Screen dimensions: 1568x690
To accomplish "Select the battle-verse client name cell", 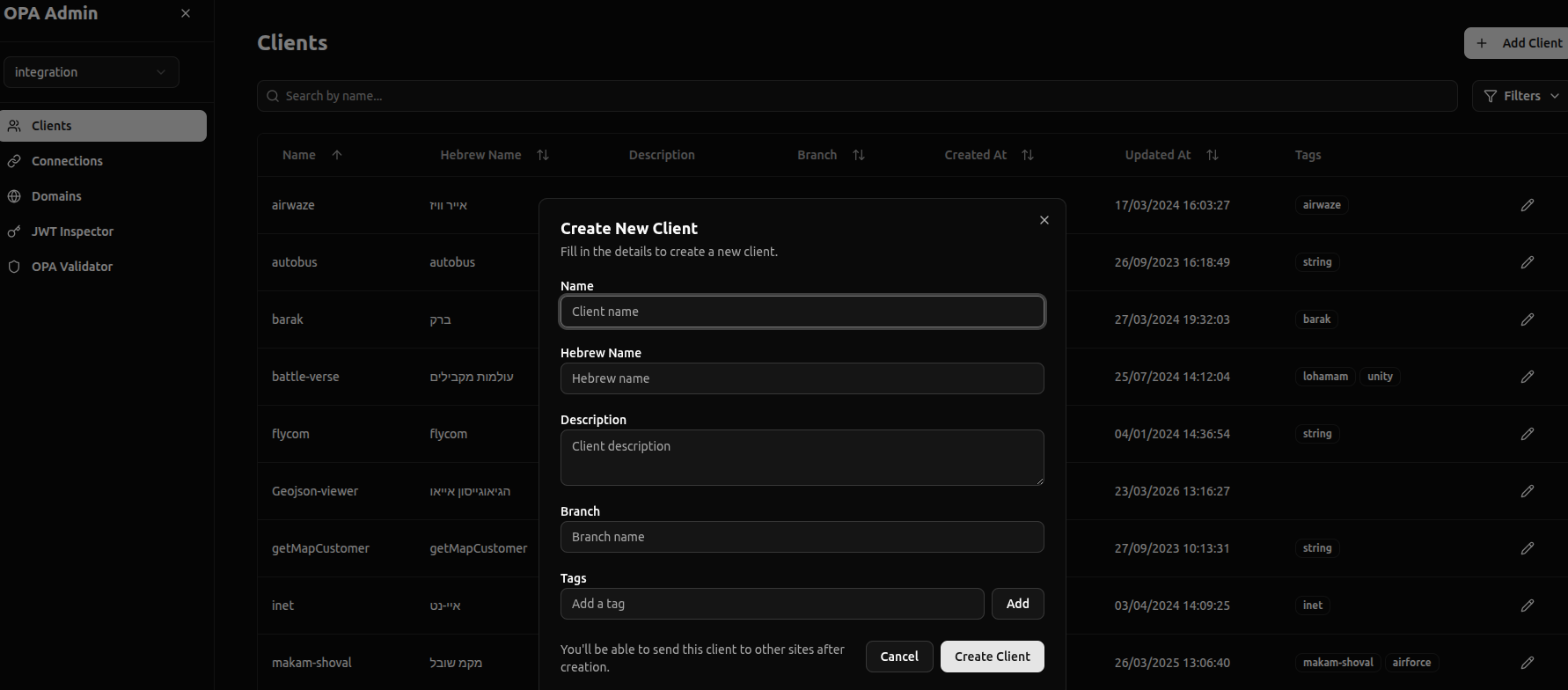I will [x=305, y=377].
